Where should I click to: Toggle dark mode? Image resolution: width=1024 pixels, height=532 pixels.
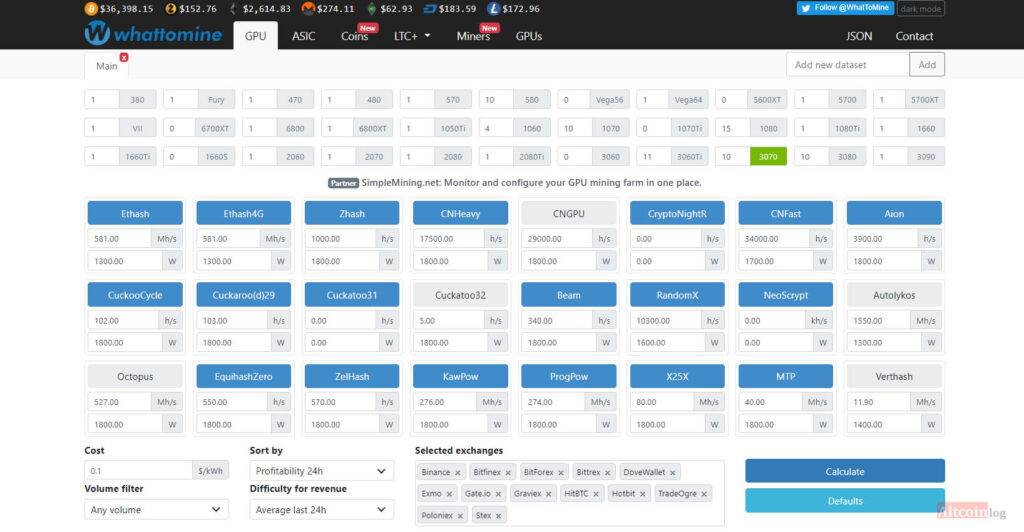[x=920, y=9]
